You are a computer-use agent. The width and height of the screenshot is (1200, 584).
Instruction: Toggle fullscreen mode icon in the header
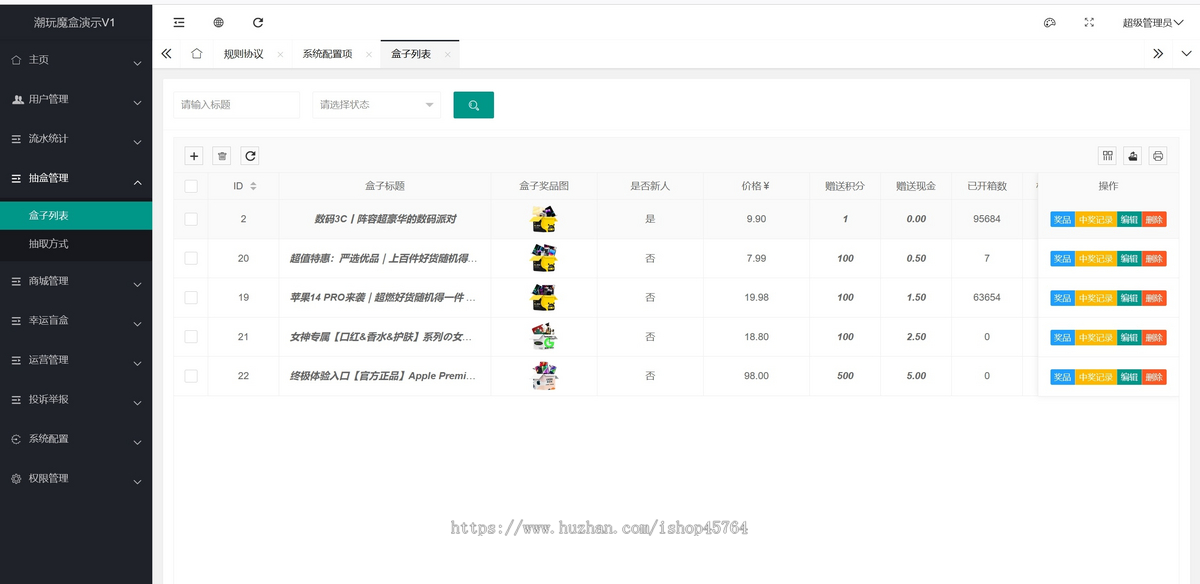click(x=1089, y=22)
